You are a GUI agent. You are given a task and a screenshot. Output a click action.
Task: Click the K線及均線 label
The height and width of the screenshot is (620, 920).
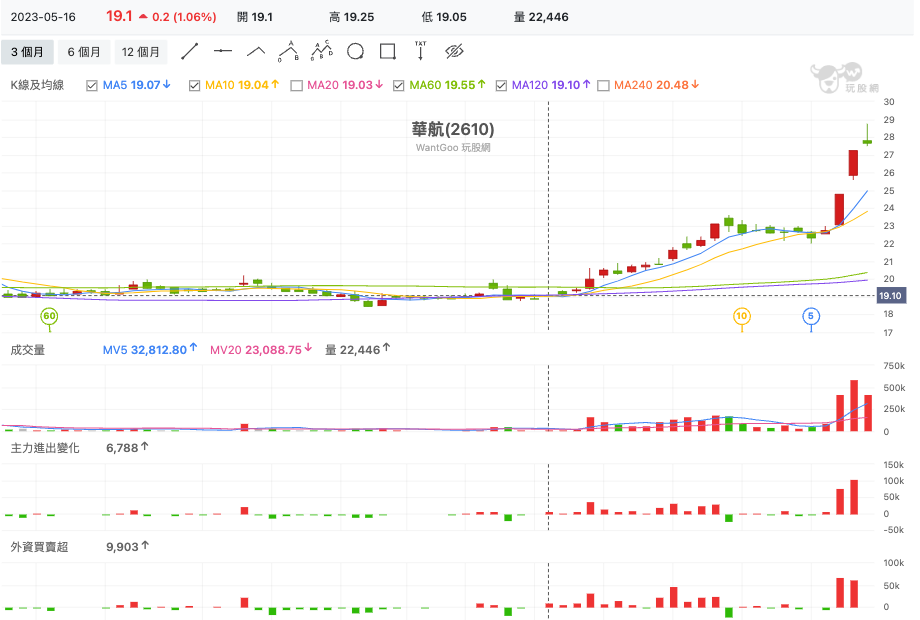37,85
